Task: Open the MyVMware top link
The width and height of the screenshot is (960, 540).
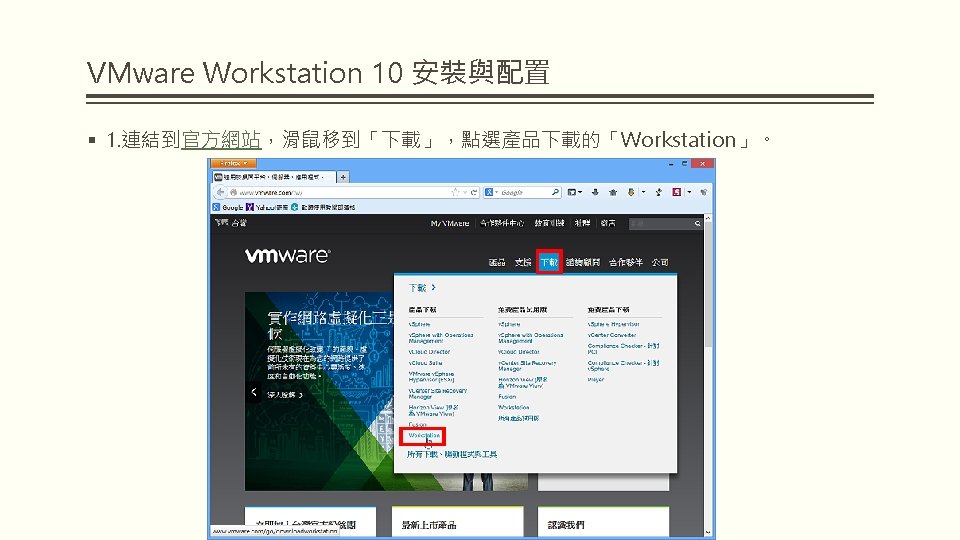Action: pyautogui.click(x=450, y=223)
